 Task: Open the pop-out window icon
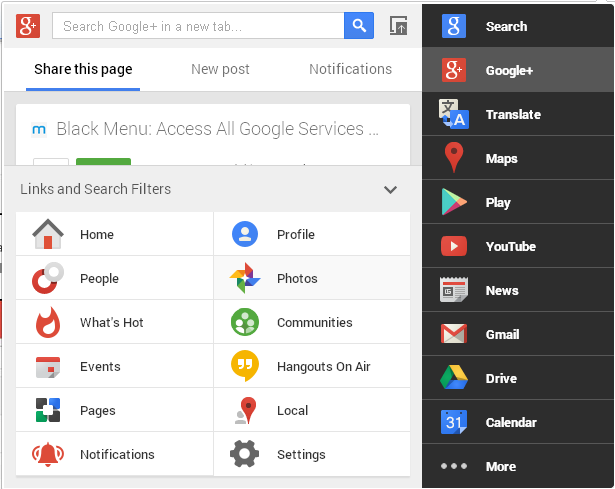(398, 26)
